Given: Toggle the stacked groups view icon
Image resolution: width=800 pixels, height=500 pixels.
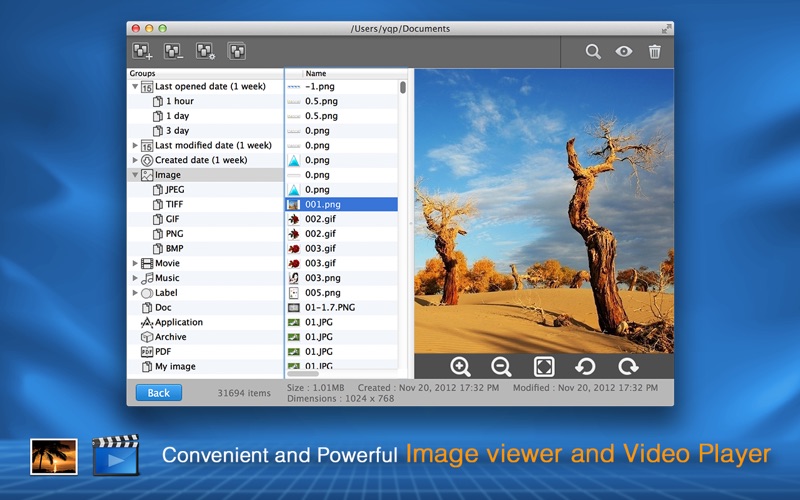Looking at the screenshot, I should tap(237, 51).
